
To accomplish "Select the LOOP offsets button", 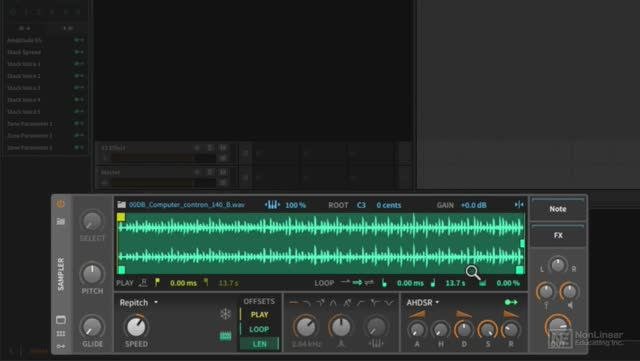I will point(259,330).
